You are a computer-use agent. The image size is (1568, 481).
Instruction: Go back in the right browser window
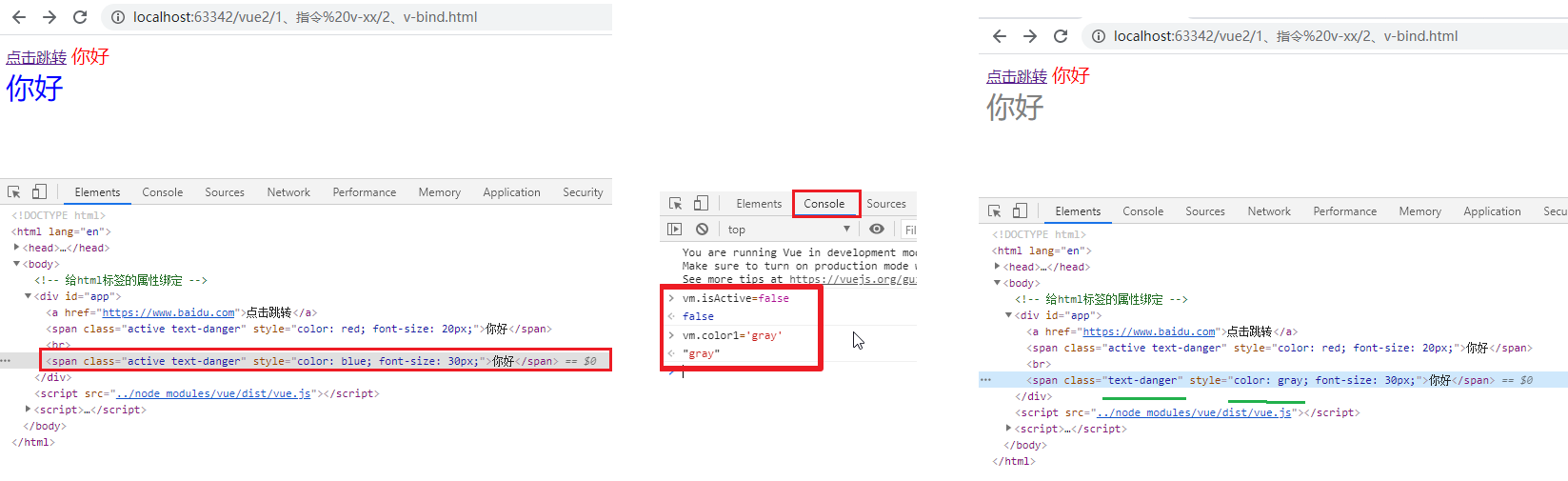click(999, 36)
